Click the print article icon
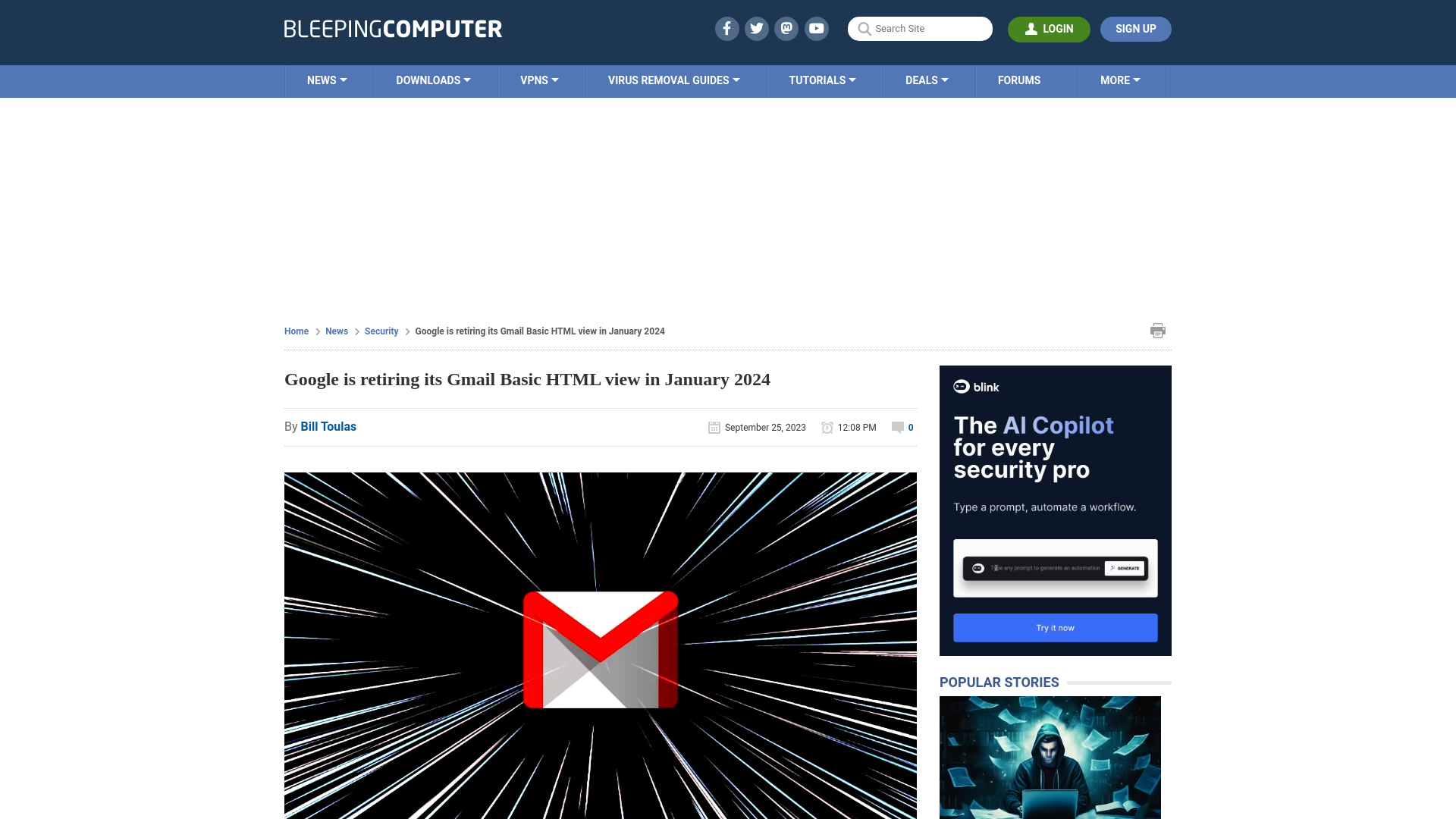 tap(1158, 330)
